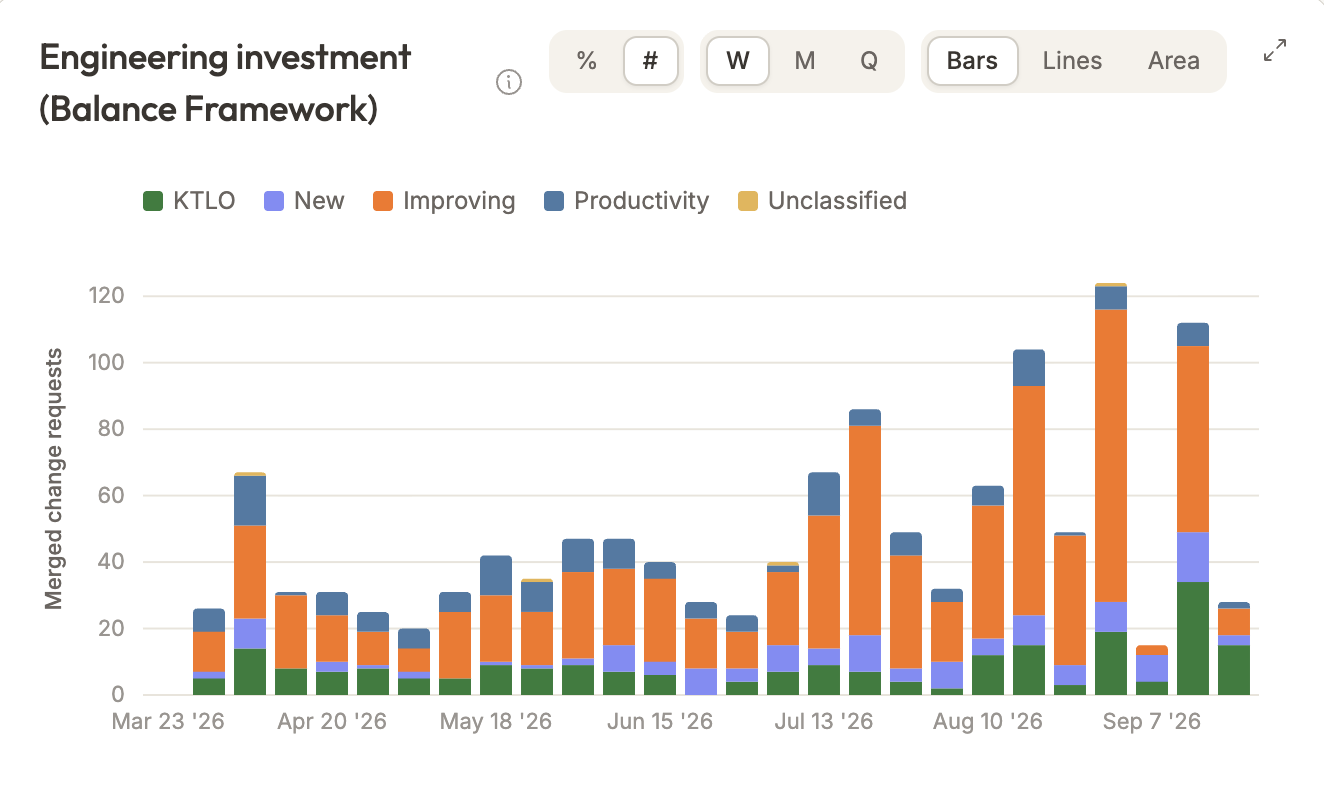1324x788 pixels.
Task: Toggle KTLO series via green legend swatch
Action: [153, 201]
